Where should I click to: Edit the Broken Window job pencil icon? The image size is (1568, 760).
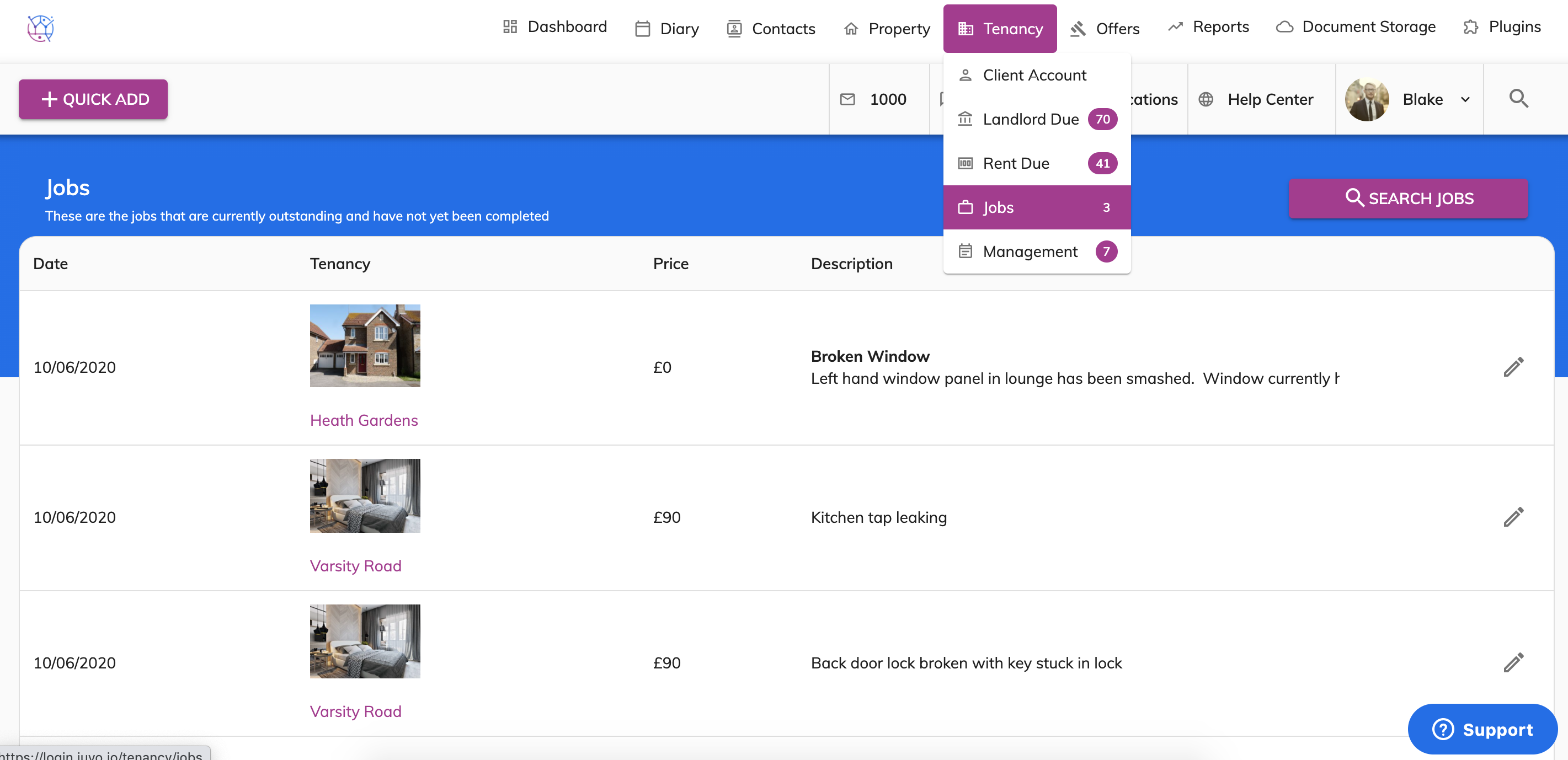point(1513,367)
